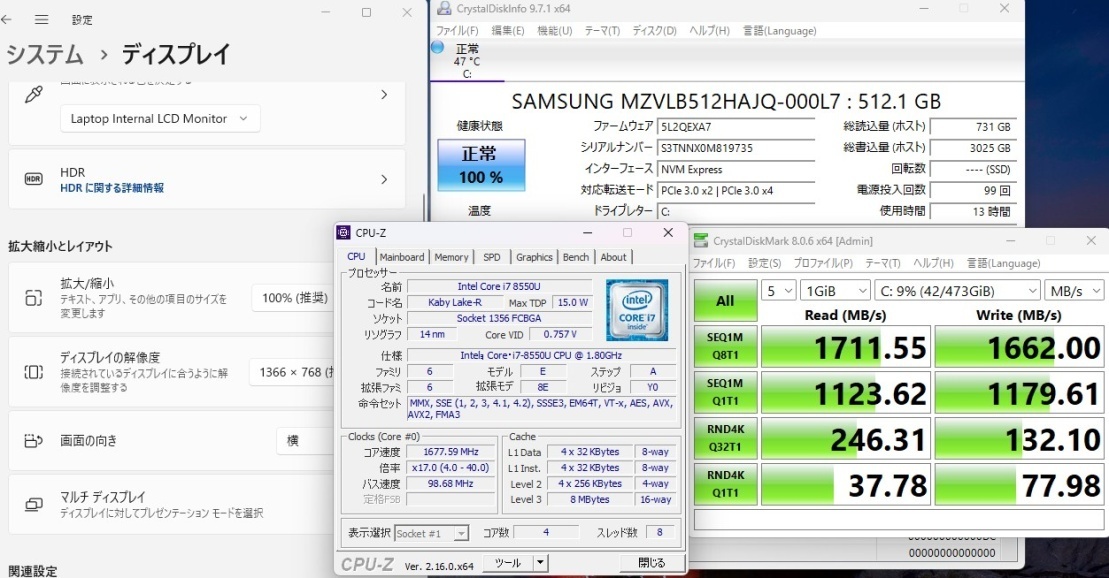The width and height of the screenshot is (1109, 578).
Task: Open Settings hamburger navigation menu
Action: [42, 19]
